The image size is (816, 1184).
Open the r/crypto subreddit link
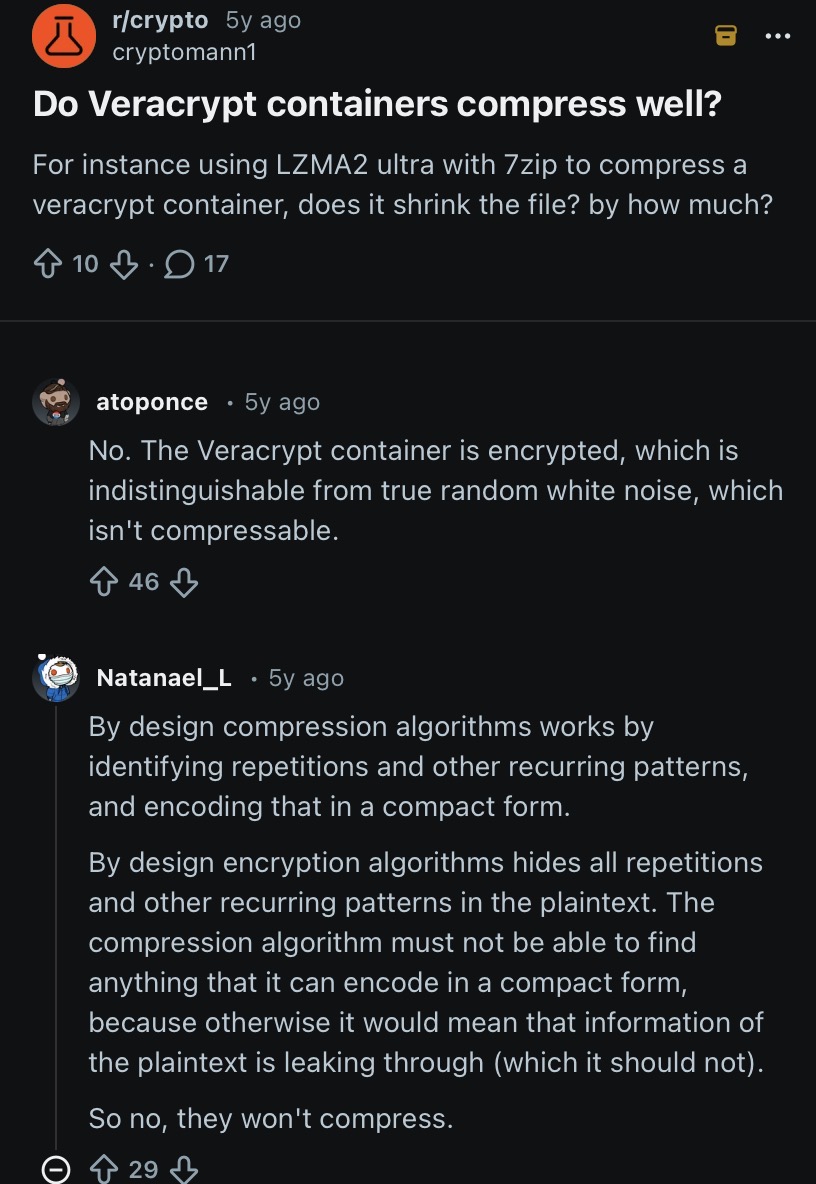160,20
